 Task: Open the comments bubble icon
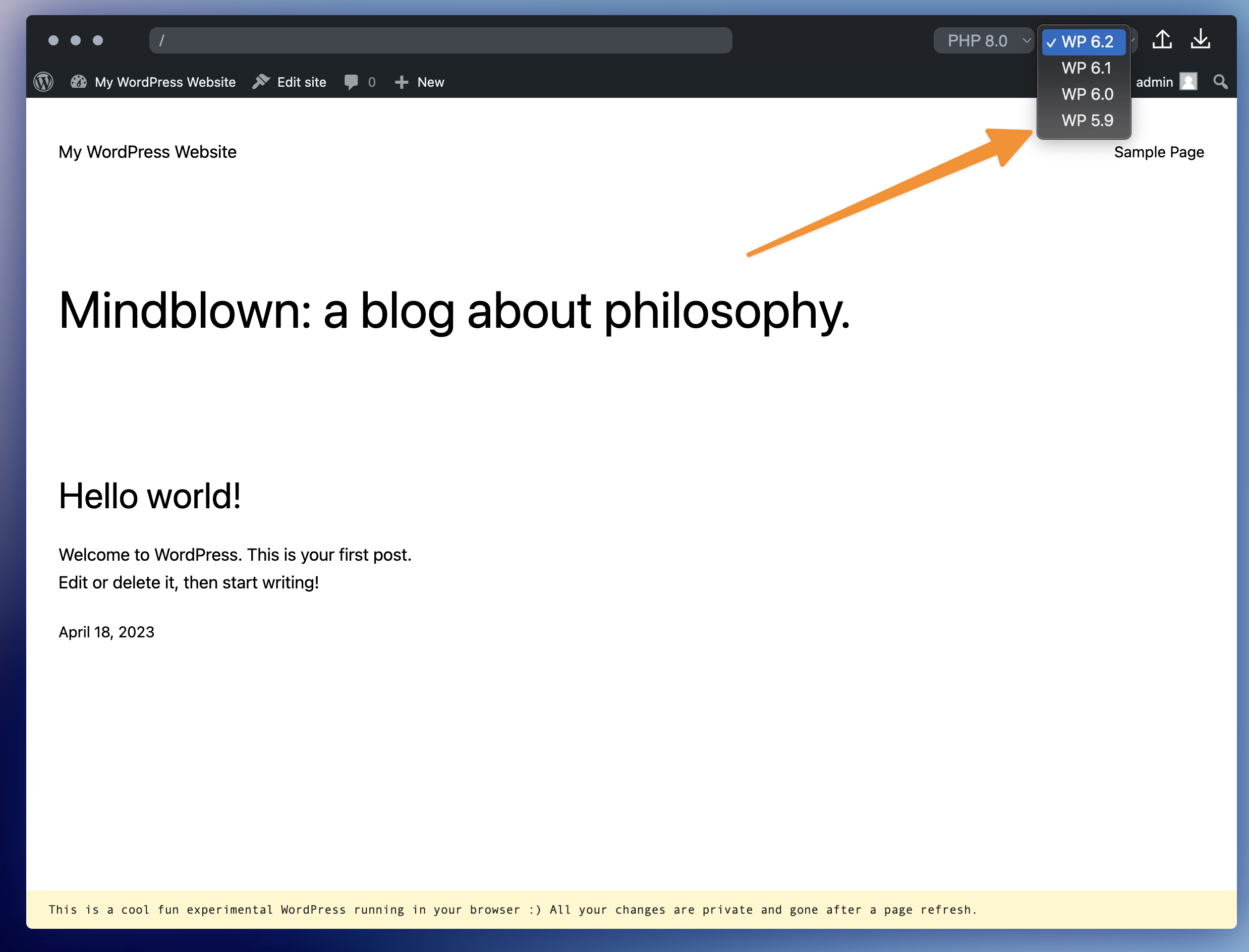[x=351, y=82]
